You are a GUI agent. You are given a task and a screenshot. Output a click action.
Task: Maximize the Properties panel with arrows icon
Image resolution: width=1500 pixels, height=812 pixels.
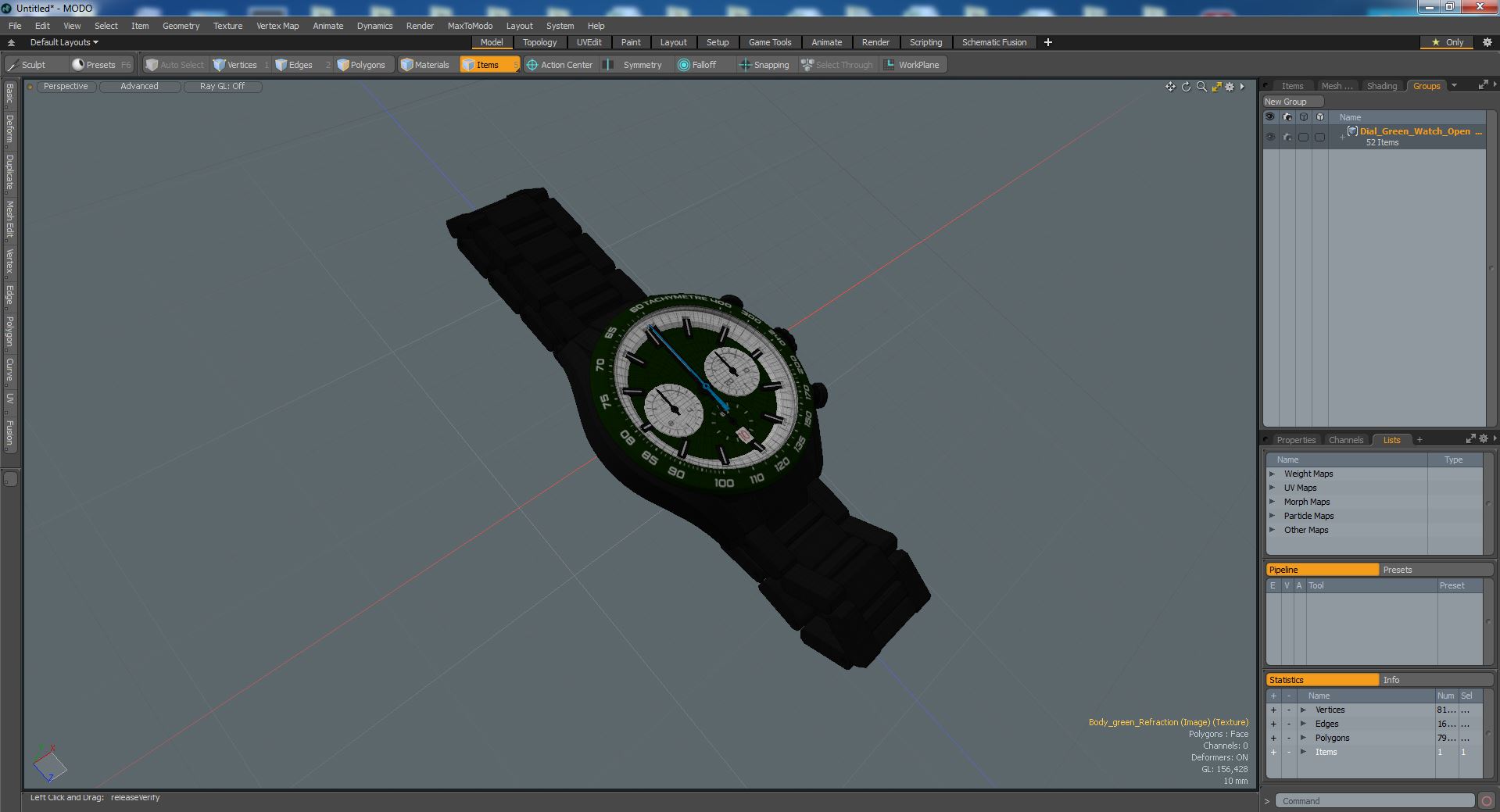pyautogui.click(x=1470, y=439)
